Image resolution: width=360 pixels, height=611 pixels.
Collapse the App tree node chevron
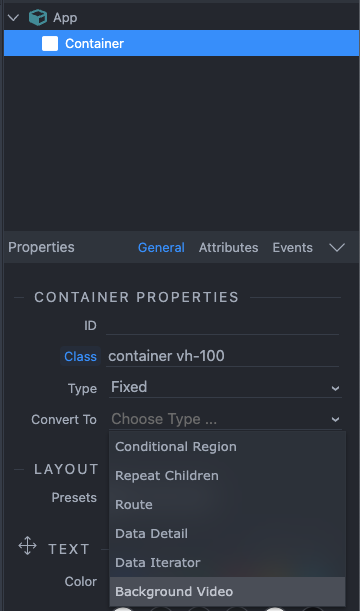coord(14,18)
